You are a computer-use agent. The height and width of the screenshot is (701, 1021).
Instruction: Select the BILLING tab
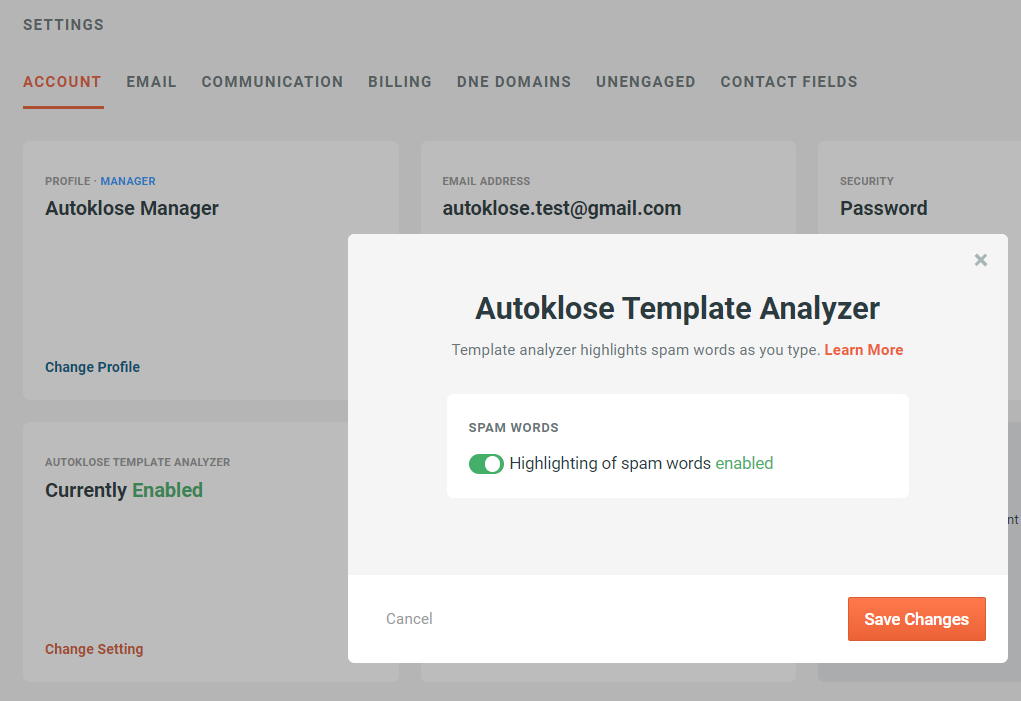pyautogui.click(x=399, y=82)
